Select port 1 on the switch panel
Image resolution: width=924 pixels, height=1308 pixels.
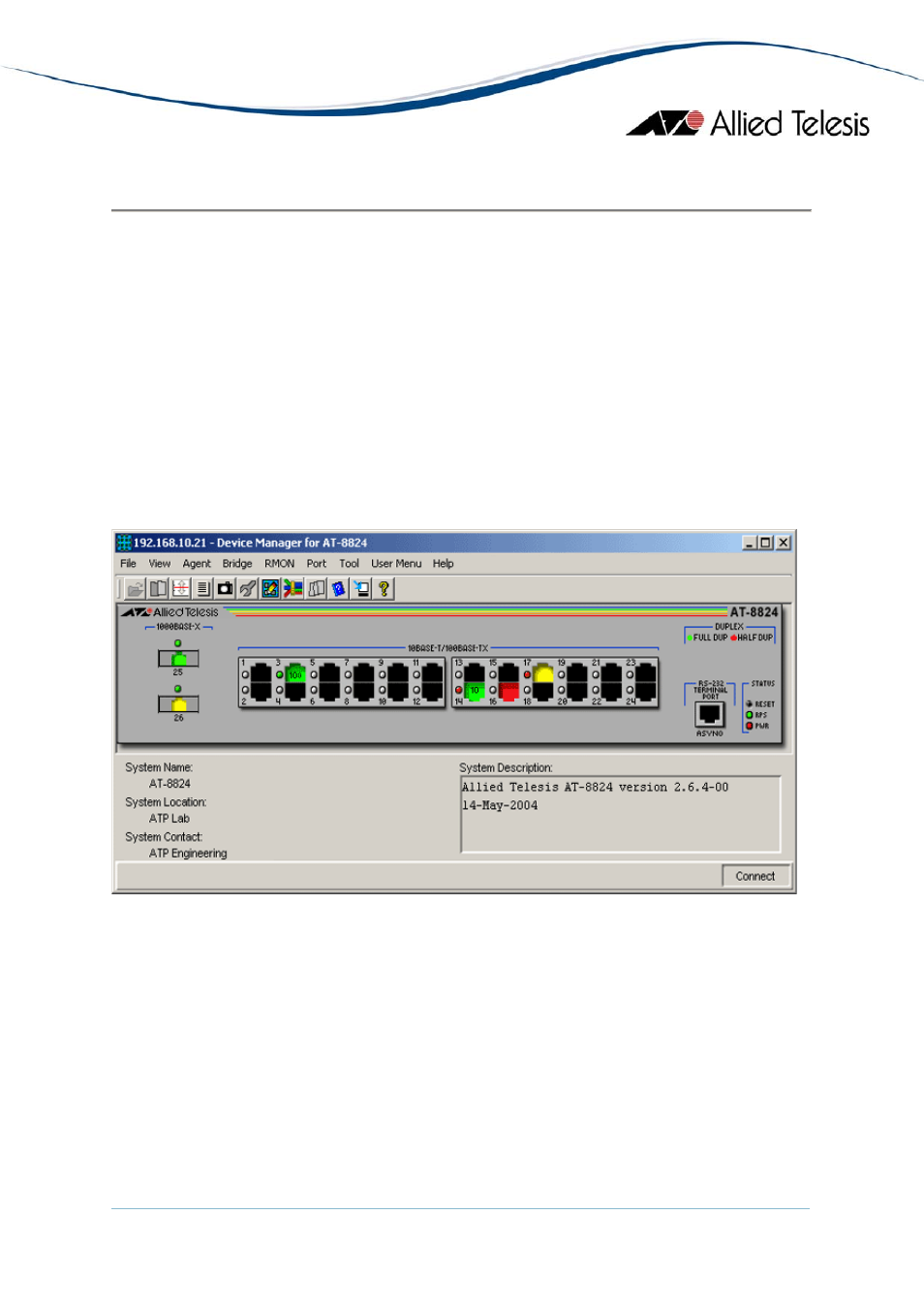[x=261, y=673]
